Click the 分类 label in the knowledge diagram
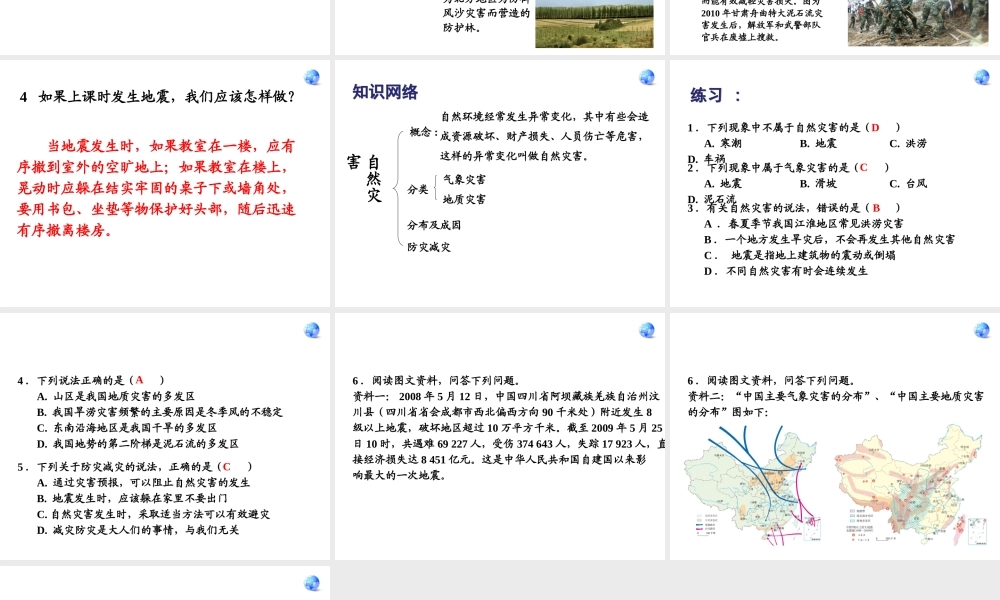The image size is (1000, 600). 418,189
